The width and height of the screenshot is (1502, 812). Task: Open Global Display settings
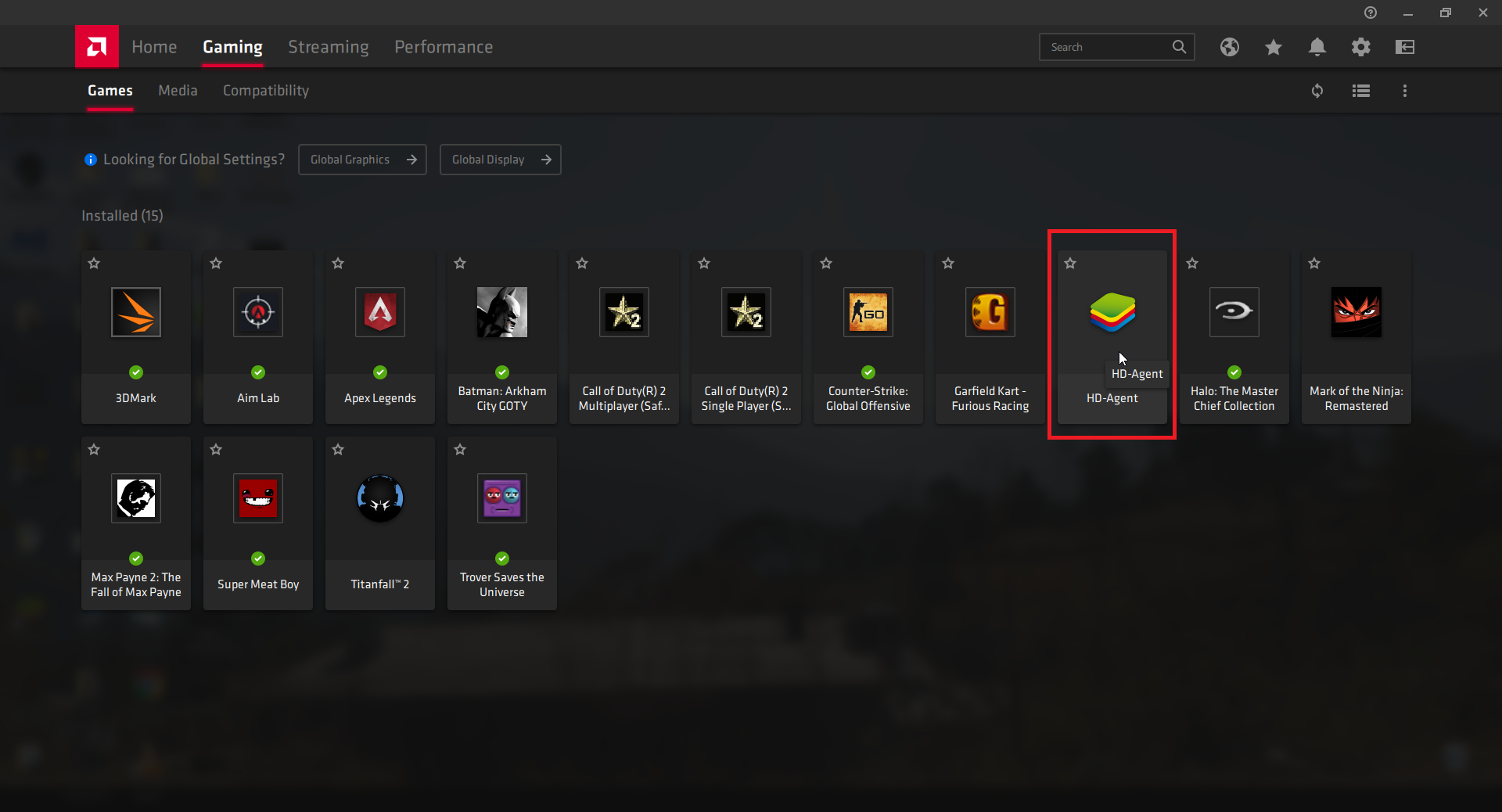click(500, 160)
